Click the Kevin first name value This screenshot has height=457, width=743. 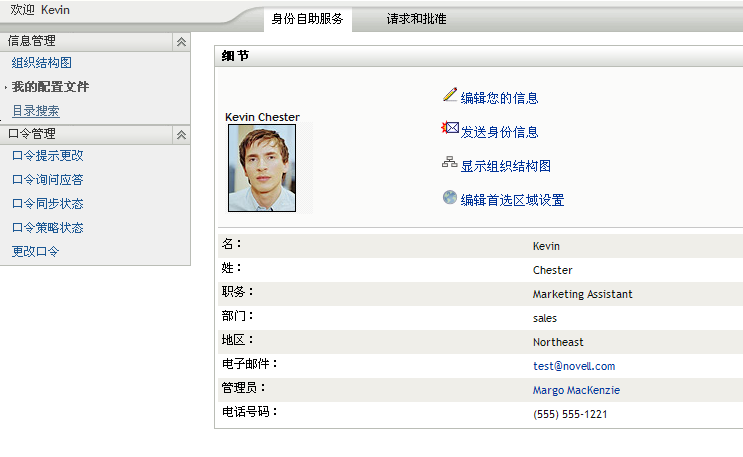pyautogui.click(x=546, y=246)
